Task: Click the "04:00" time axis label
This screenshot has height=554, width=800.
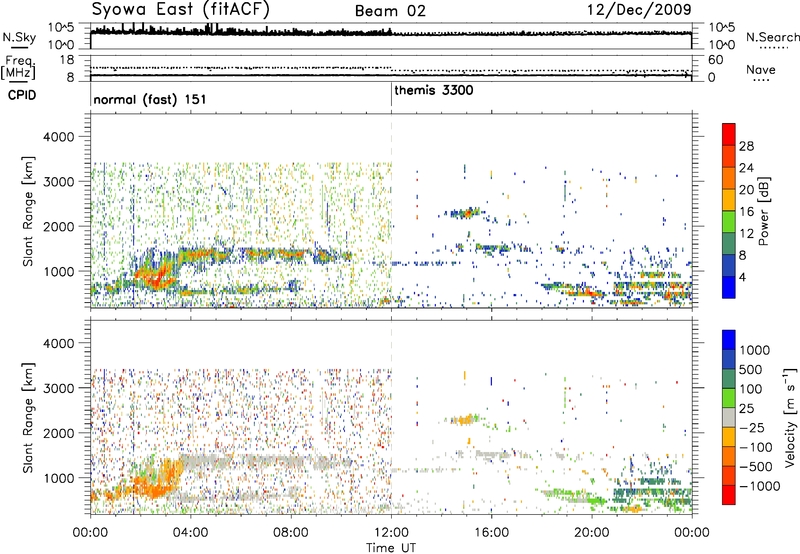Action: click(190, 533)
